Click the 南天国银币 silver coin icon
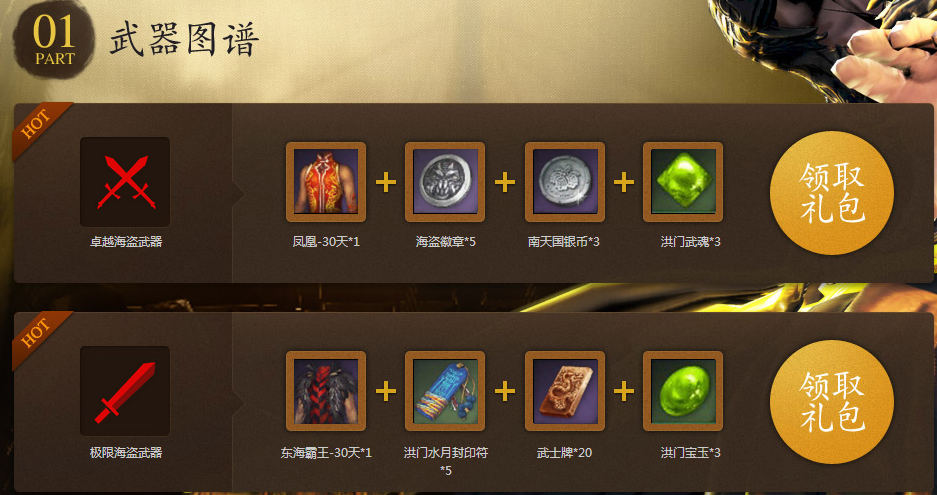The image size is (937, 495). coord(565,182)
